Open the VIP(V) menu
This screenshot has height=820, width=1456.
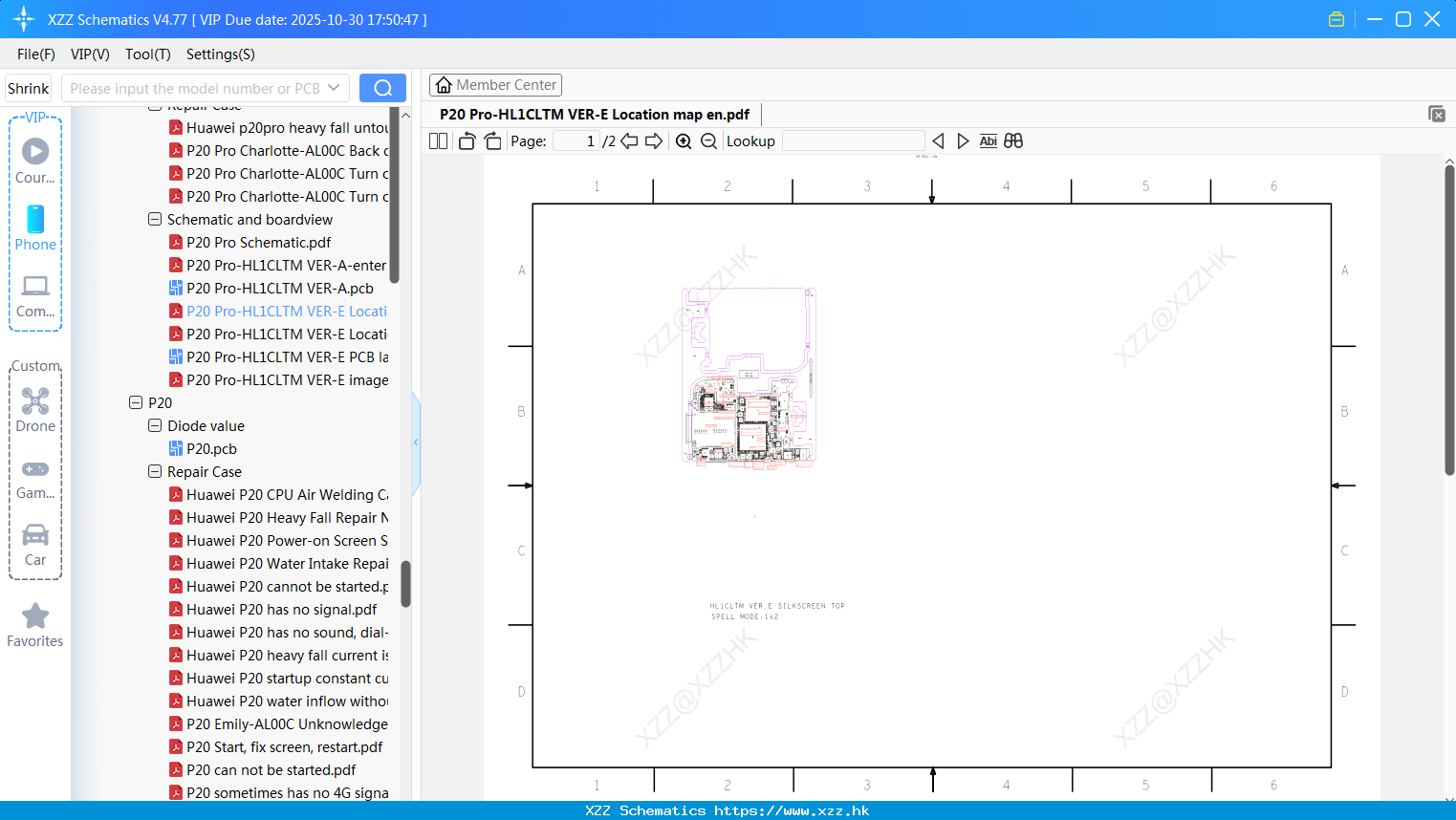click(x=90, y=54)
